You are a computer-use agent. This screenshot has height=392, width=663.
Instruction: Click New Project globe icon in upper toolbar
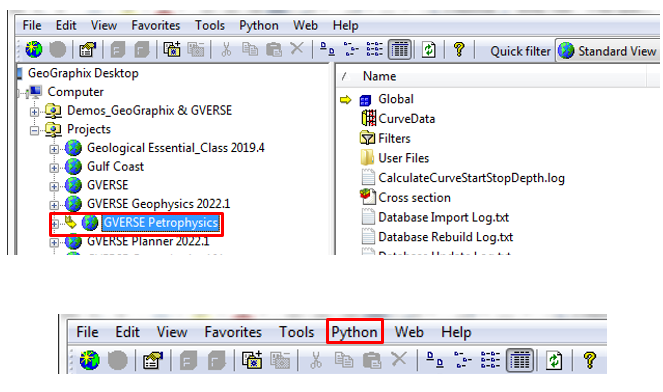click(34, 49)
